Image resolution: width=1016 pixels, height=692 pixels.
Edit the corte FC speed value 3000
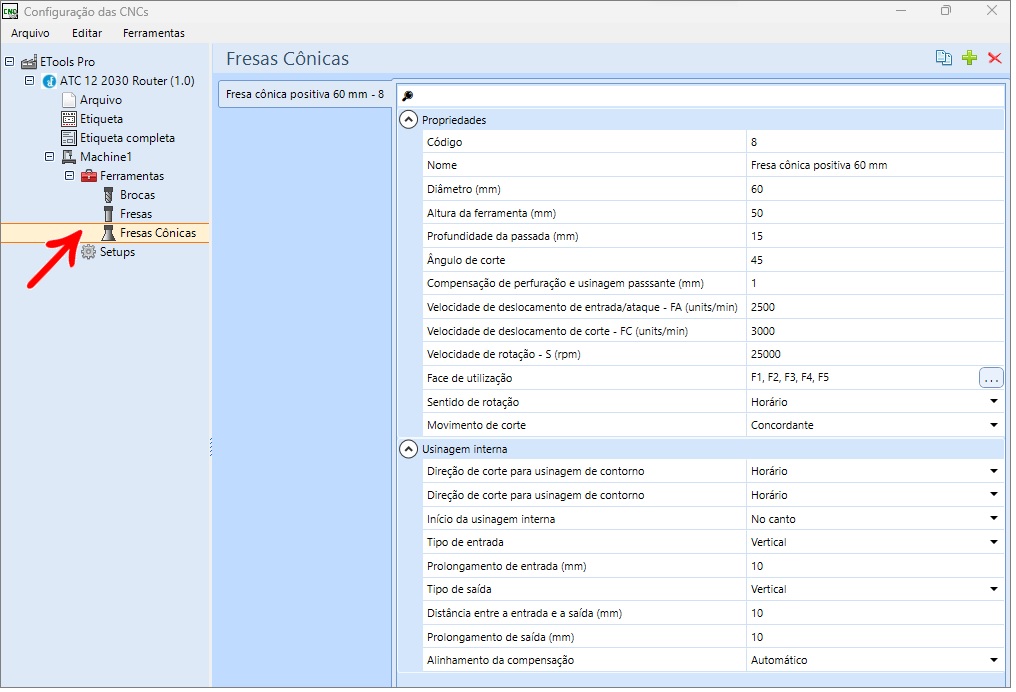coord(875,330)
